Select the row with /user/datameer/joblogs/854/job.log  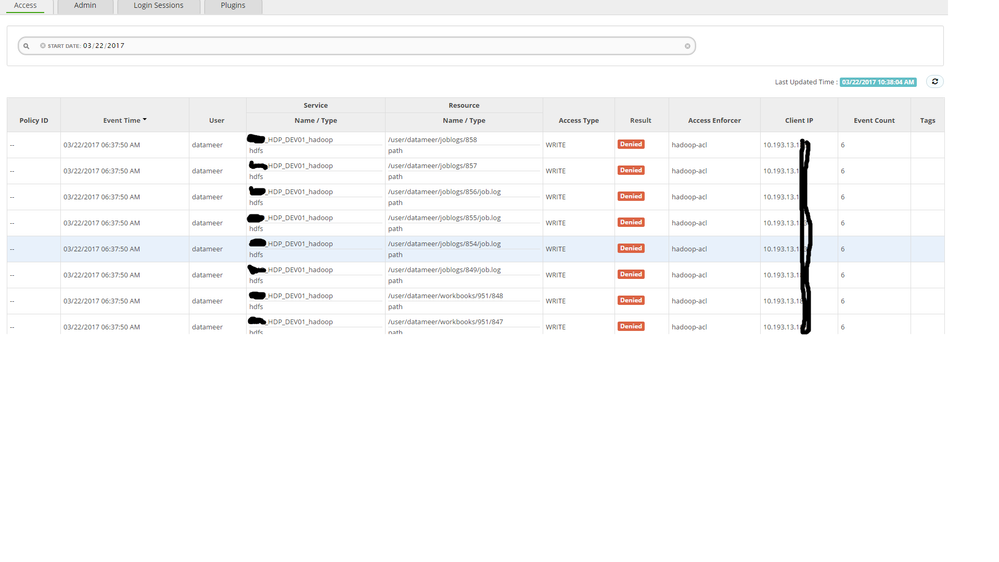click(x=443, y=243)
